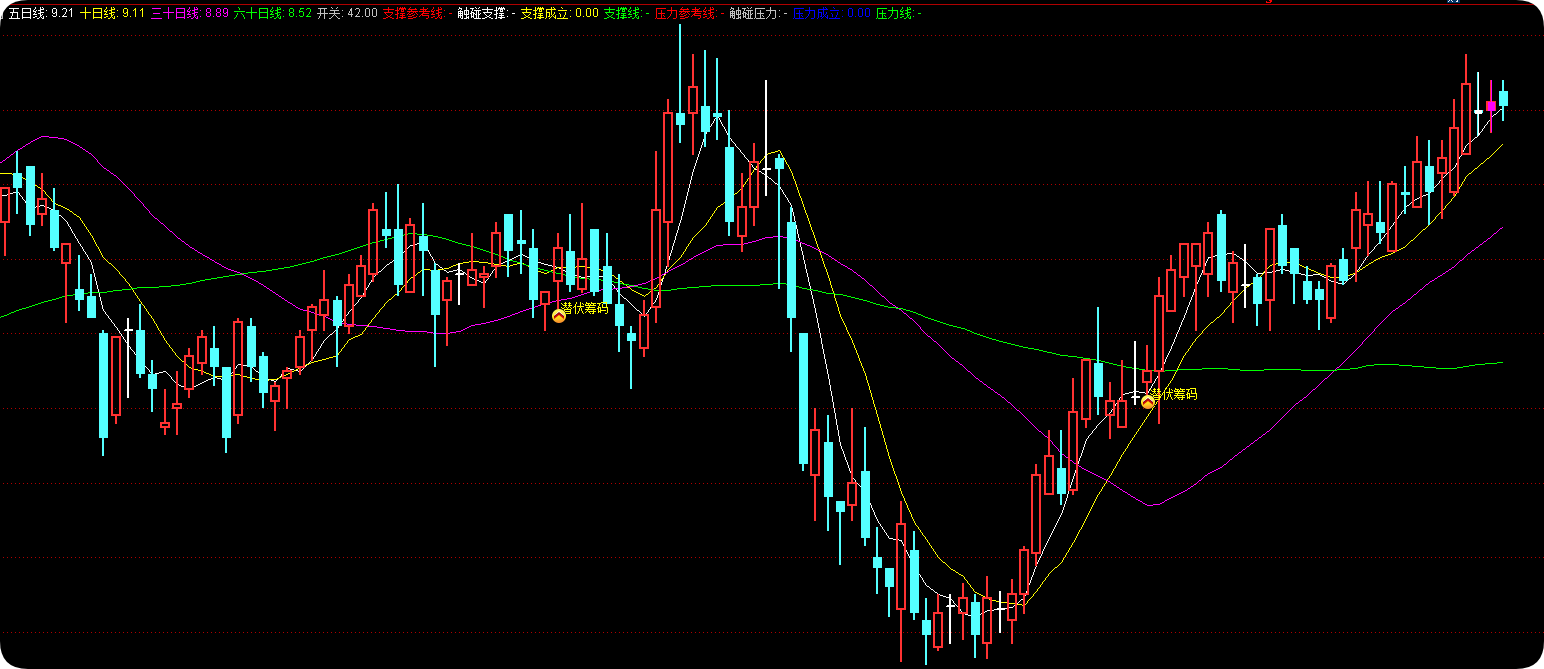Select the red 压力参考线 legend label
This screenshot has width=1544, height=669.
(690, 13)
